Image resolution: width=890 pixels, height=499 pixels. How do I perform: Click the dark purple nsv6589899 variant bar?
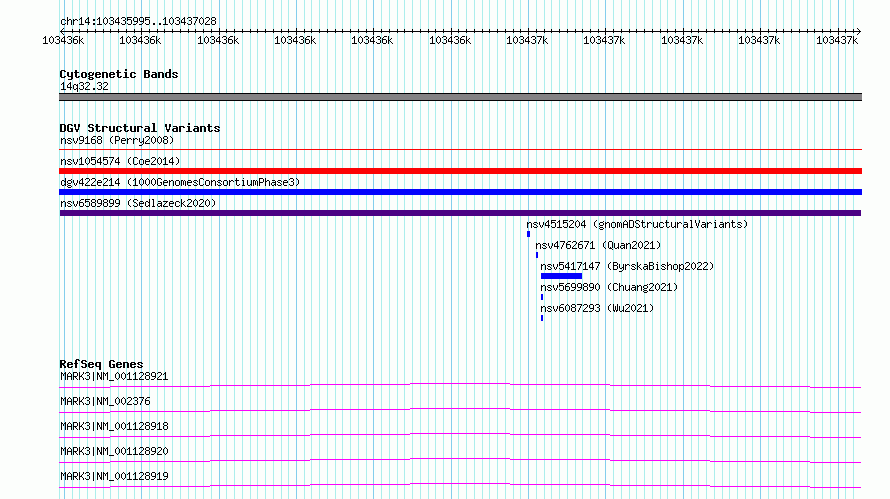pos(460,213)
